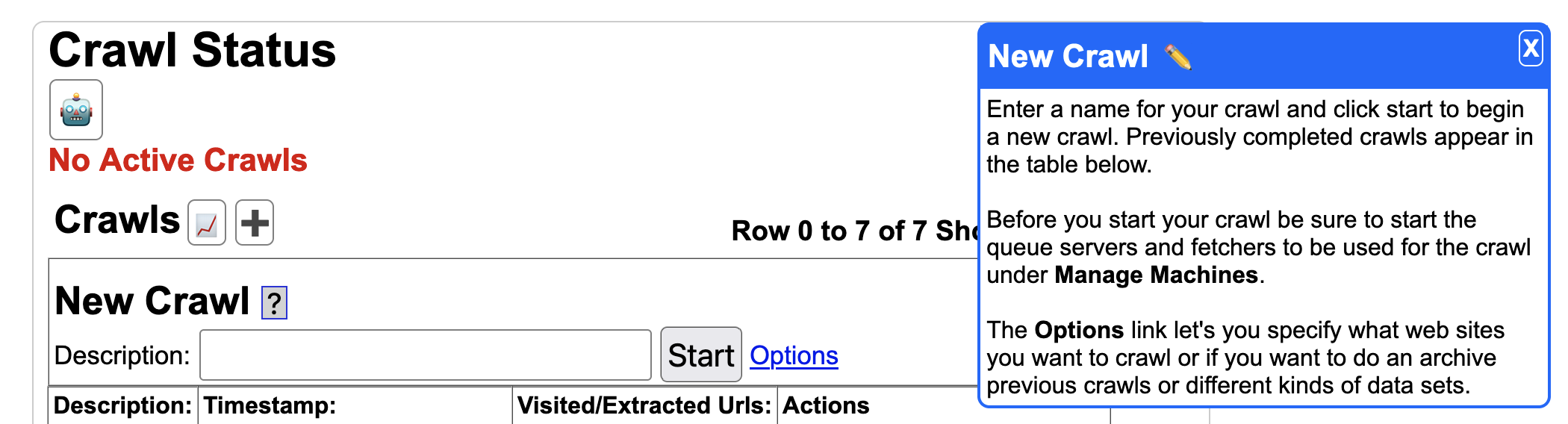This screenshot has width=1568, height=424.
Task: Focus the crawl Description input field
Action: click(x=426, y=355)
